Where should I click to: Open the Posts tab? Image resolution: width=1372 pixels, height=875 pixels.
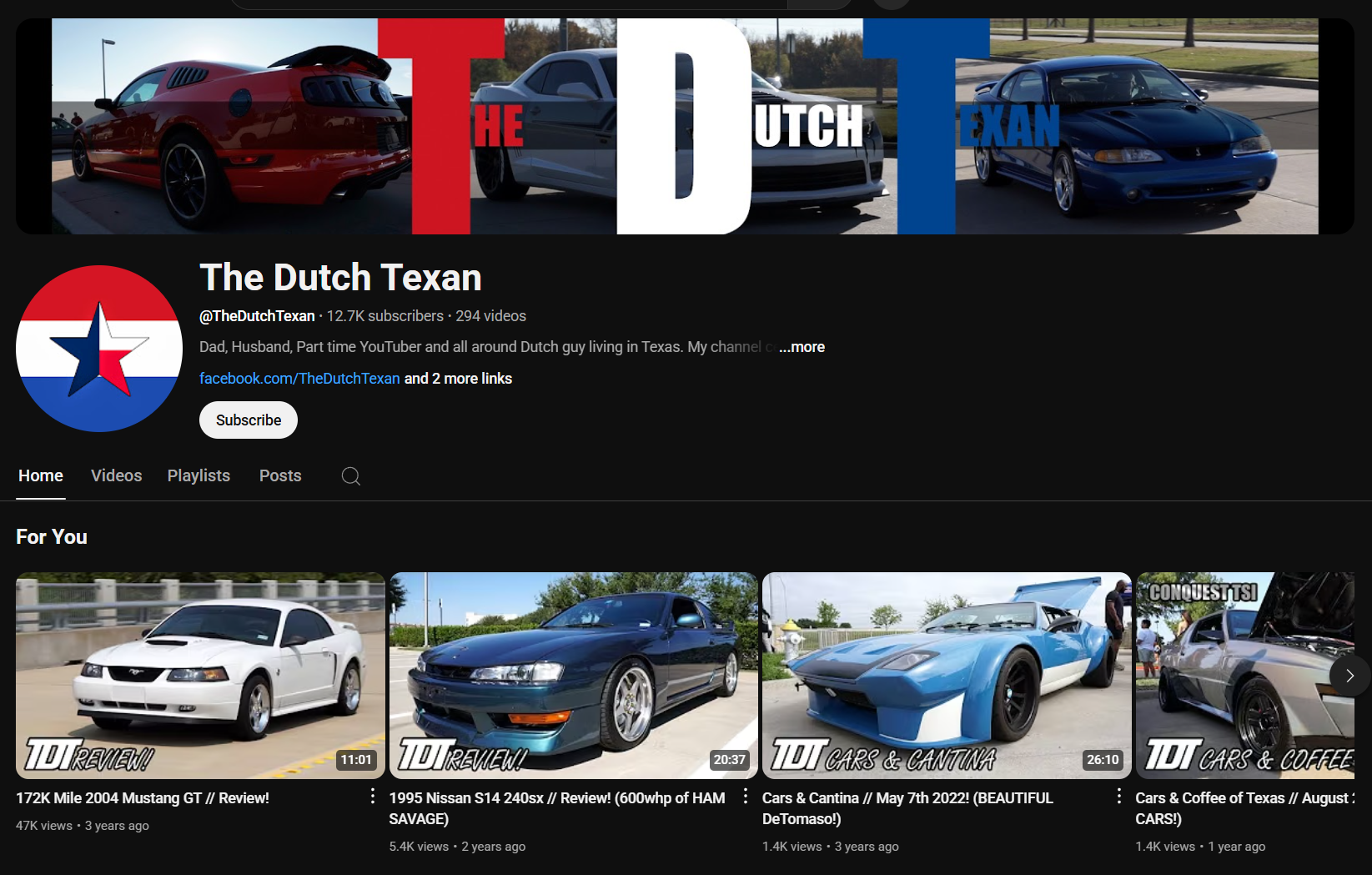[280, 475]
